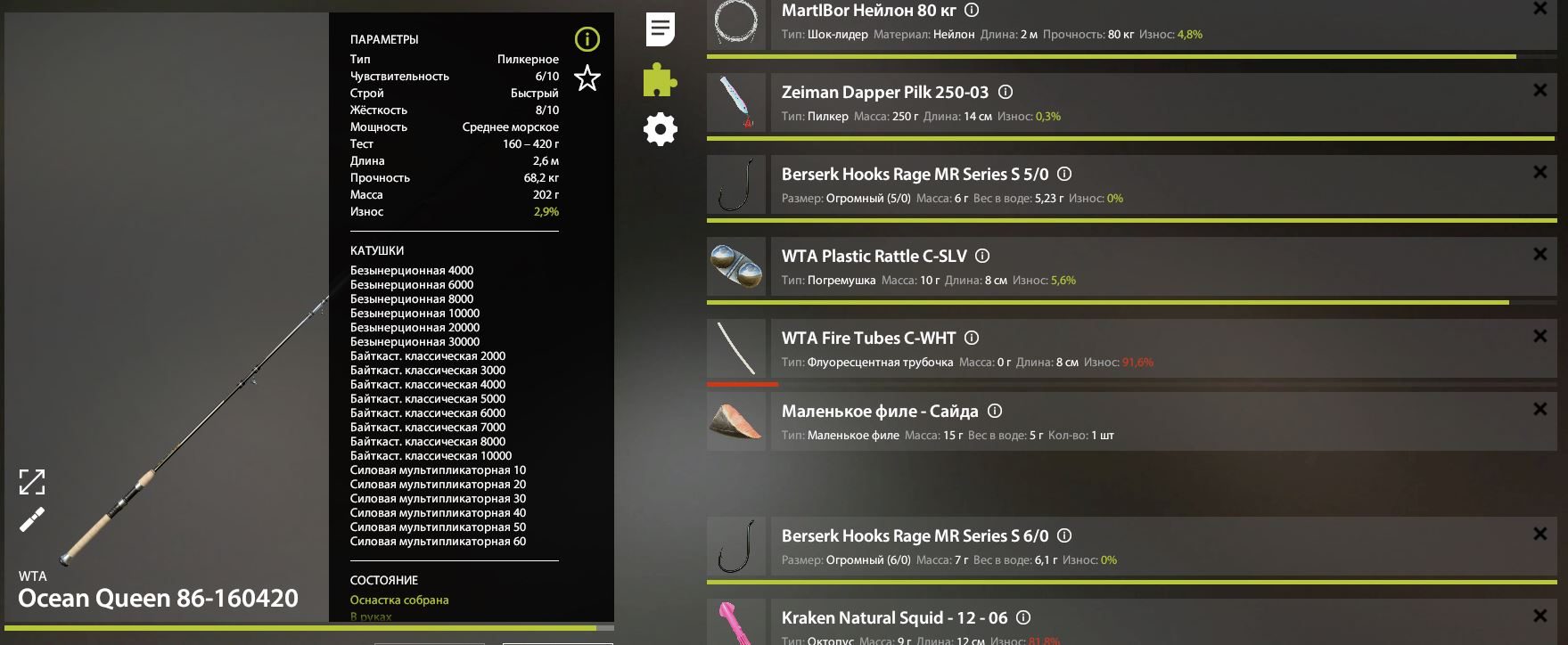Click the СОСТОЯНИЕ section heading
1568x645 pixels.
384,580
